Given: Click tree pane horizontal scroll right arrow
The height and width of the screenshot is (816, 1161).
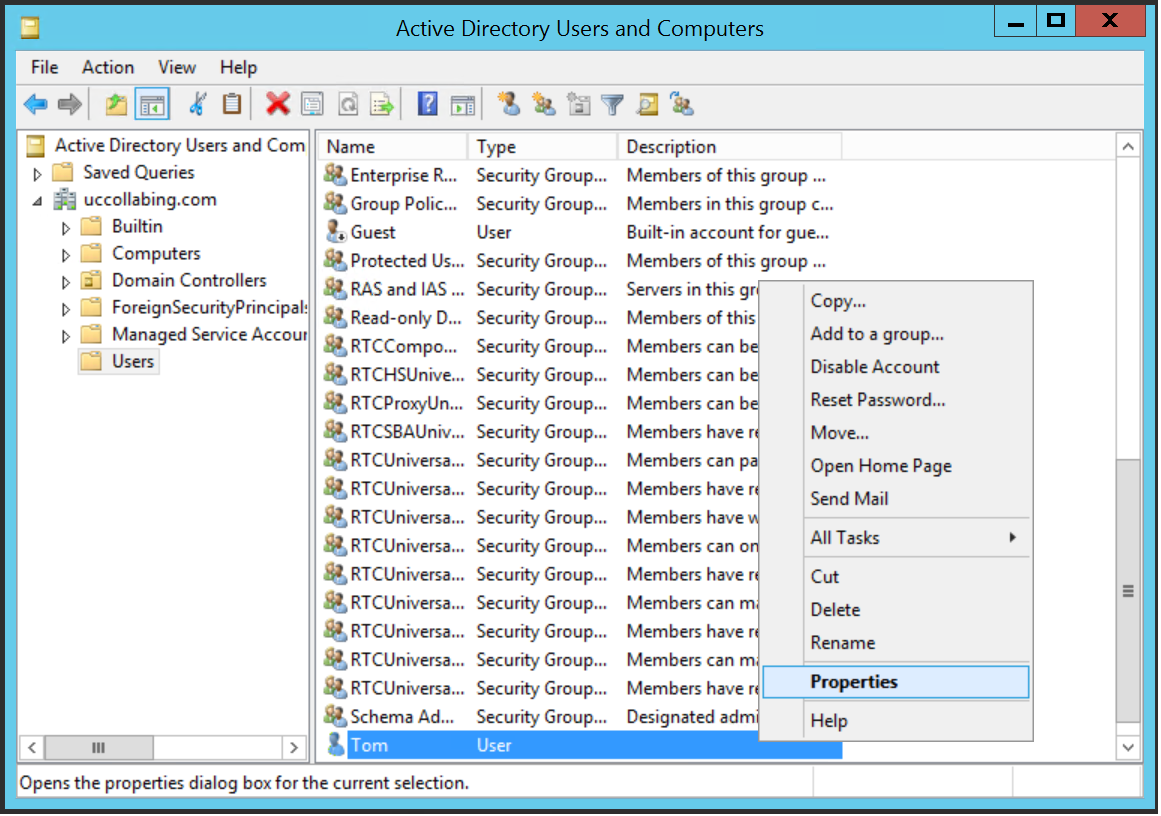Looking at the screenshot, I should tap(294, 747).
